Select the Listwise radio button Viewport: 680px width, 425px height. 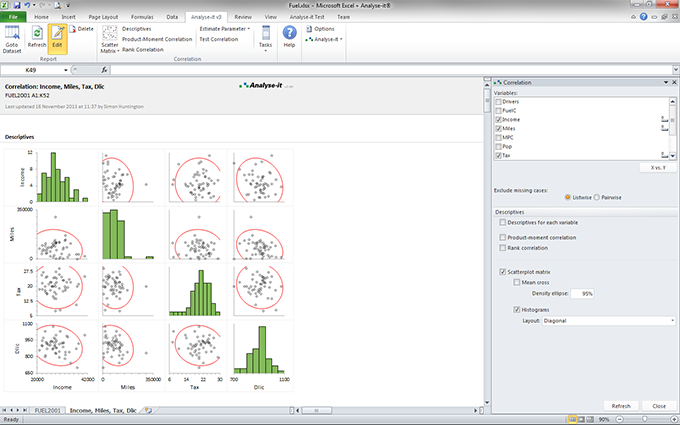click(568, 197)
